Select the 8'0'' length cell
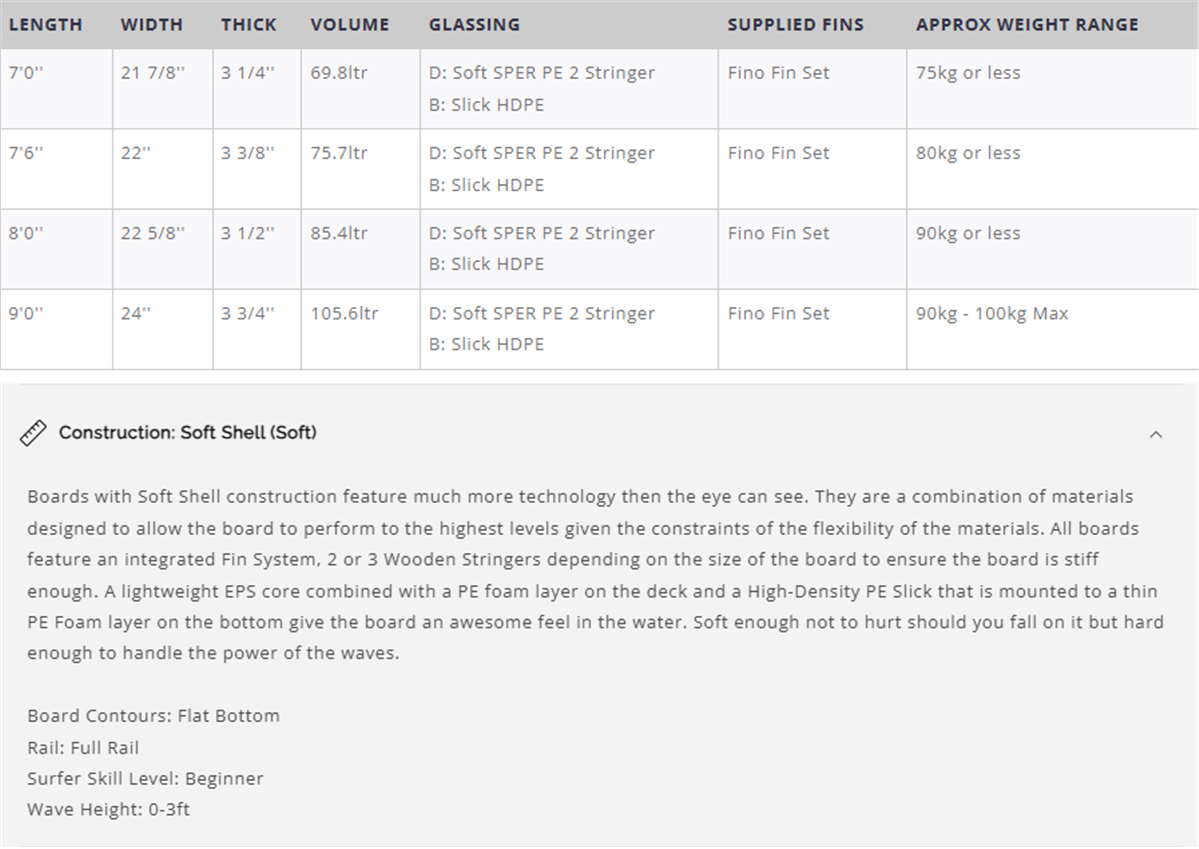The width and height of the screenshot is (1199, 849). coord(26,233)
